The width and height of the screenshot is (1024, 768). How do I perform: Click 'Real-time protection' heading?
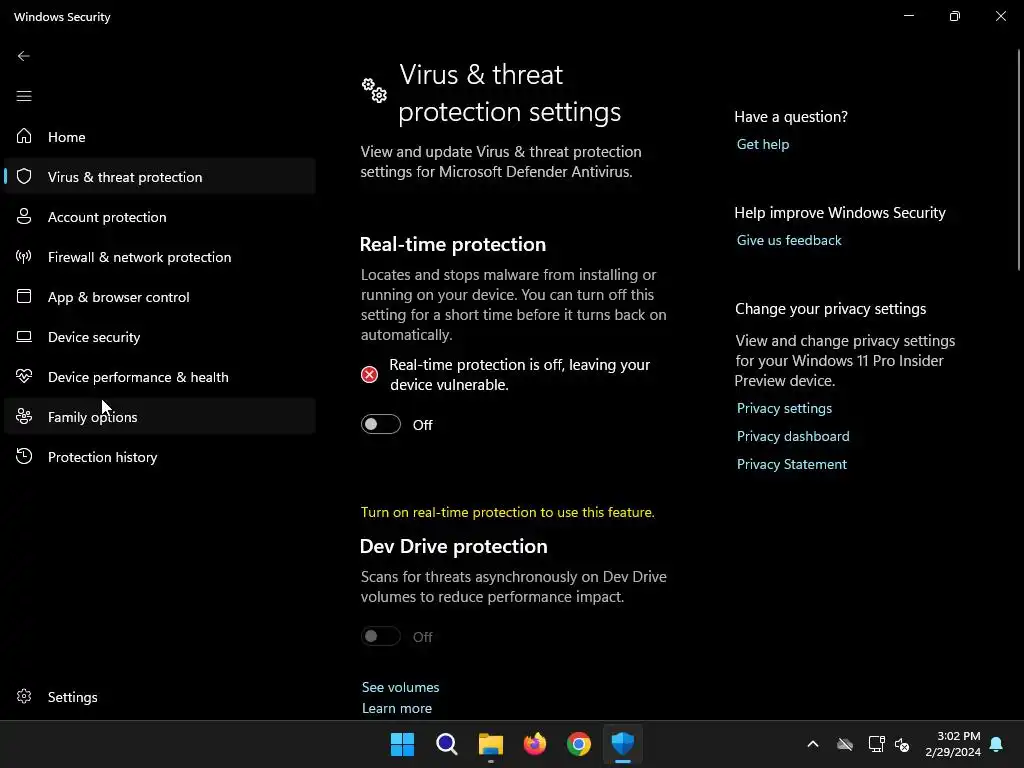coord(453,244)
